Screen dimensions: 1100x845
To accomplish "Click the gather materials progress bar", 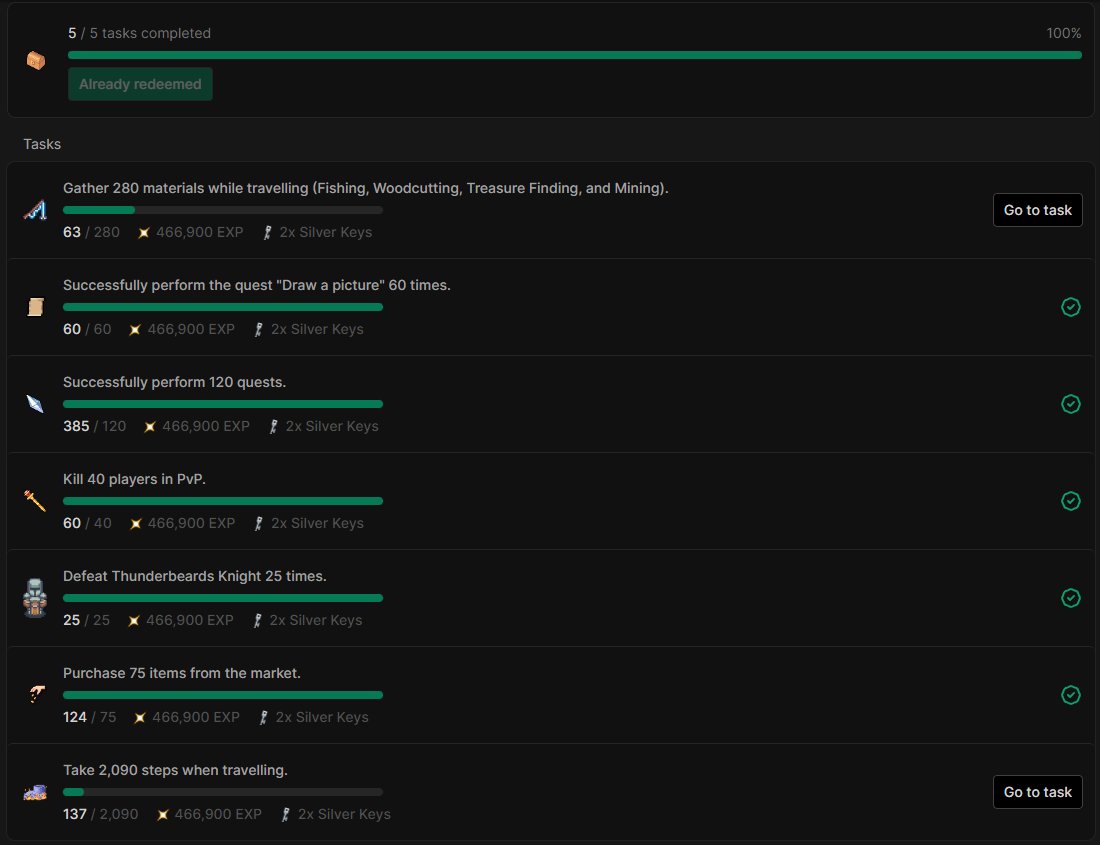I will pos(223,210).
